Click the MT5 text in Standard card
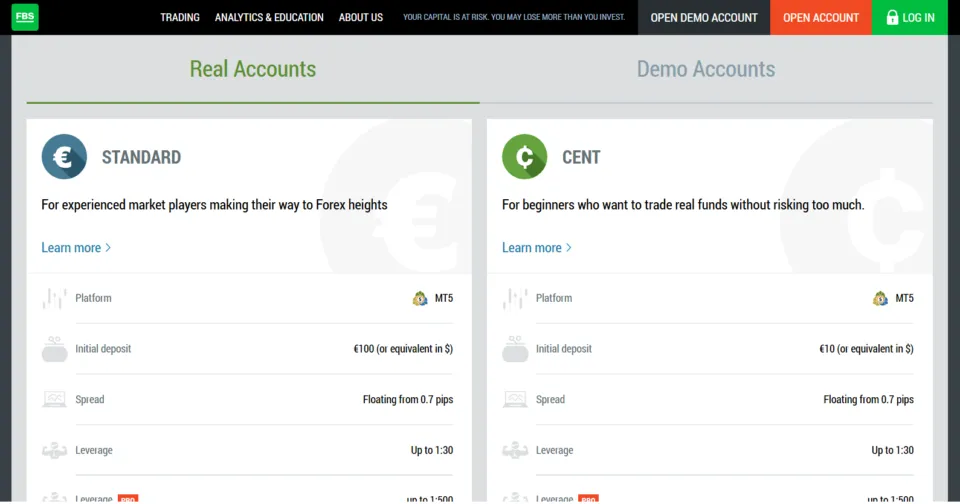 [x=444, y=298]
